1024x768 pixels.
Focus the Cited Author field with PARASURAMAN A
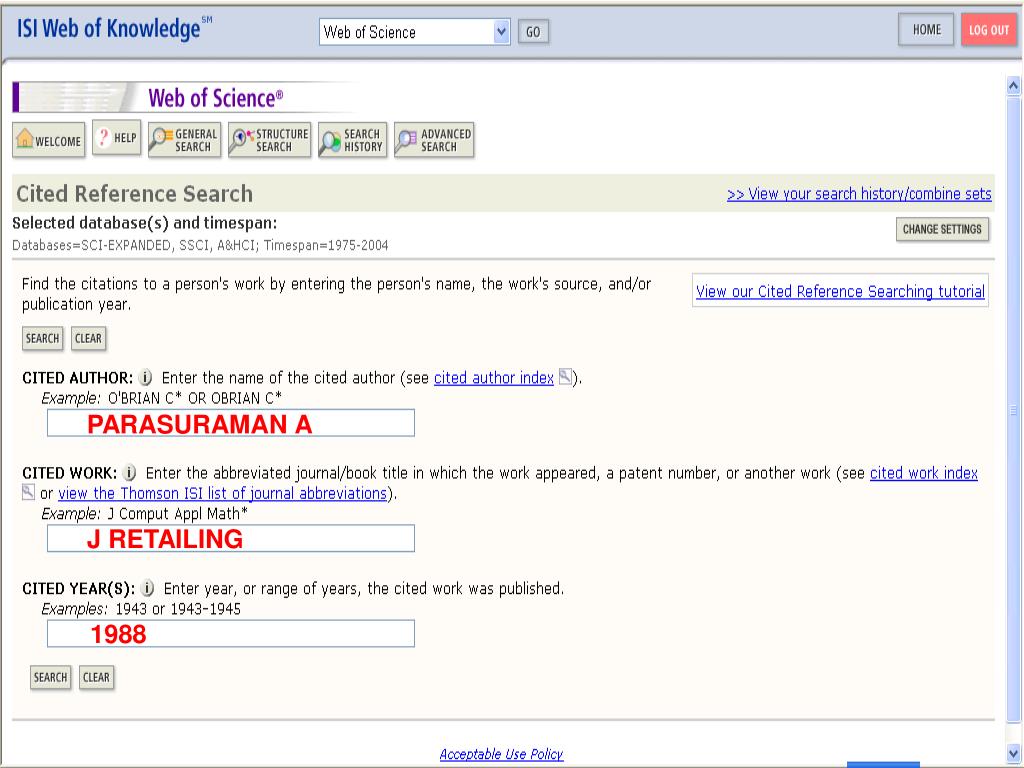231,423
